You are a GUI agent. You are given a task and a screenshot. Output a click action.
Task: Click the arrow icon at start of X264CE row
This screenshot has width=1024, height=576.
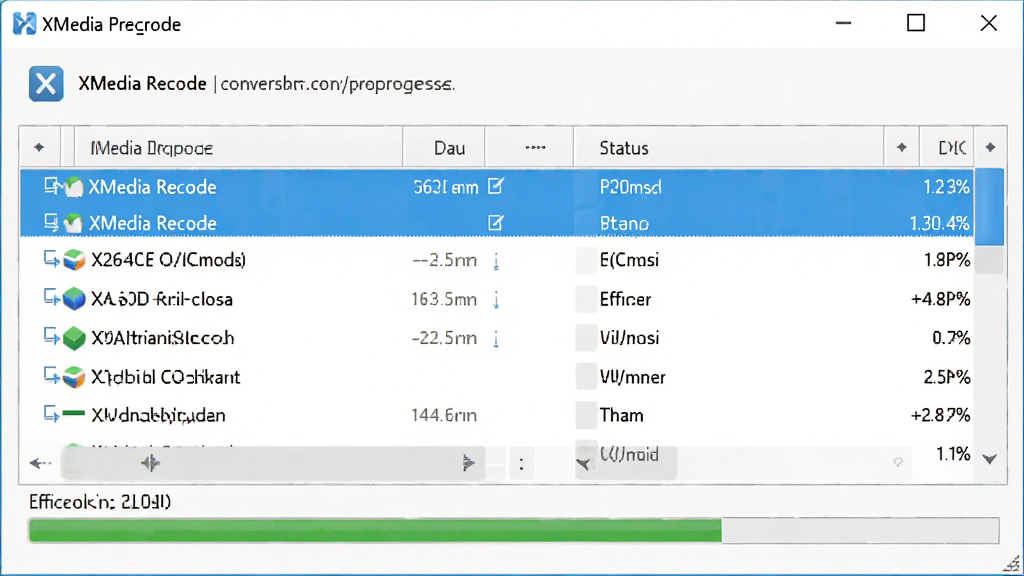(x=52, y=259)
